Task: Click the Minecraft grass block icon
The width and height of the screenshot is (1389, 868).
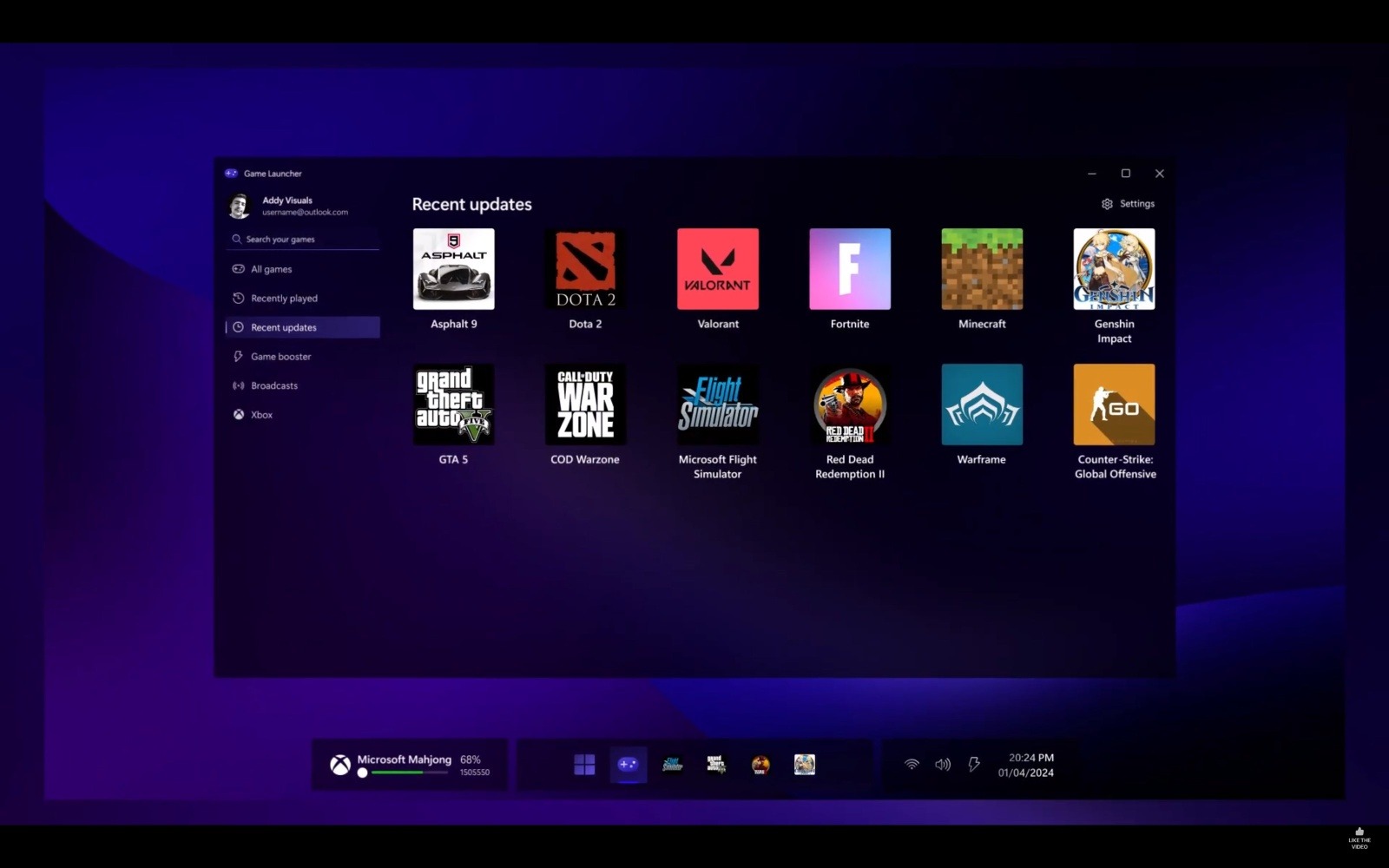Action: 981,269
